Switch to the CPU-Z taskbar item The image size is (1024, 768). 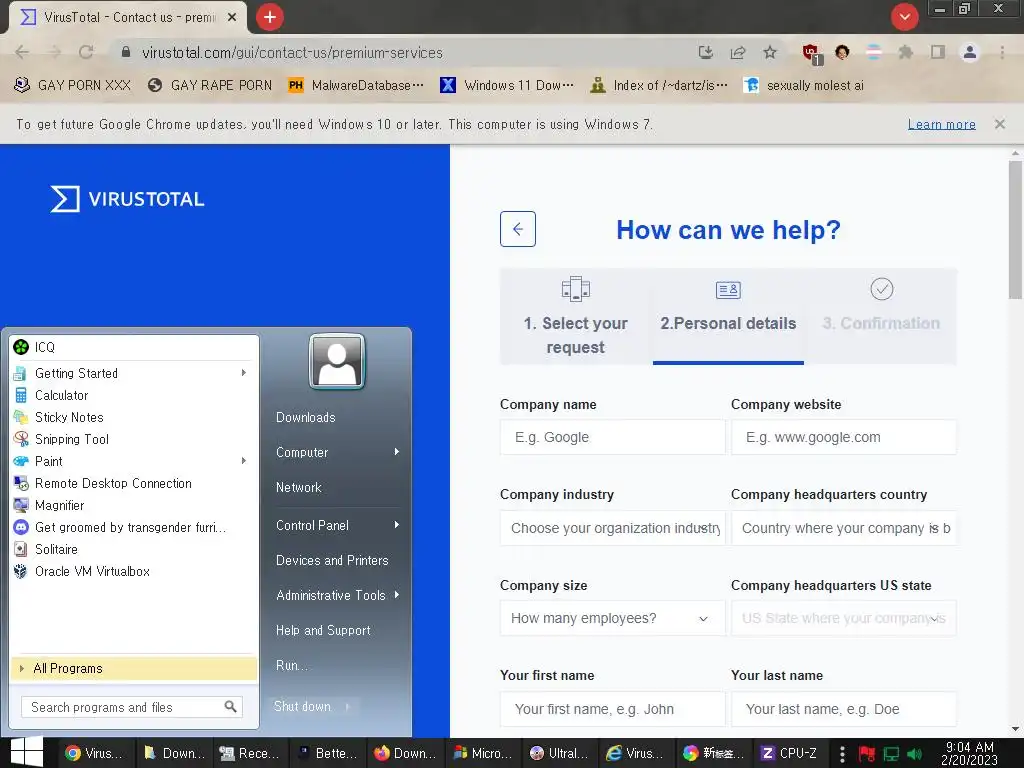click(x=790, y=753)
